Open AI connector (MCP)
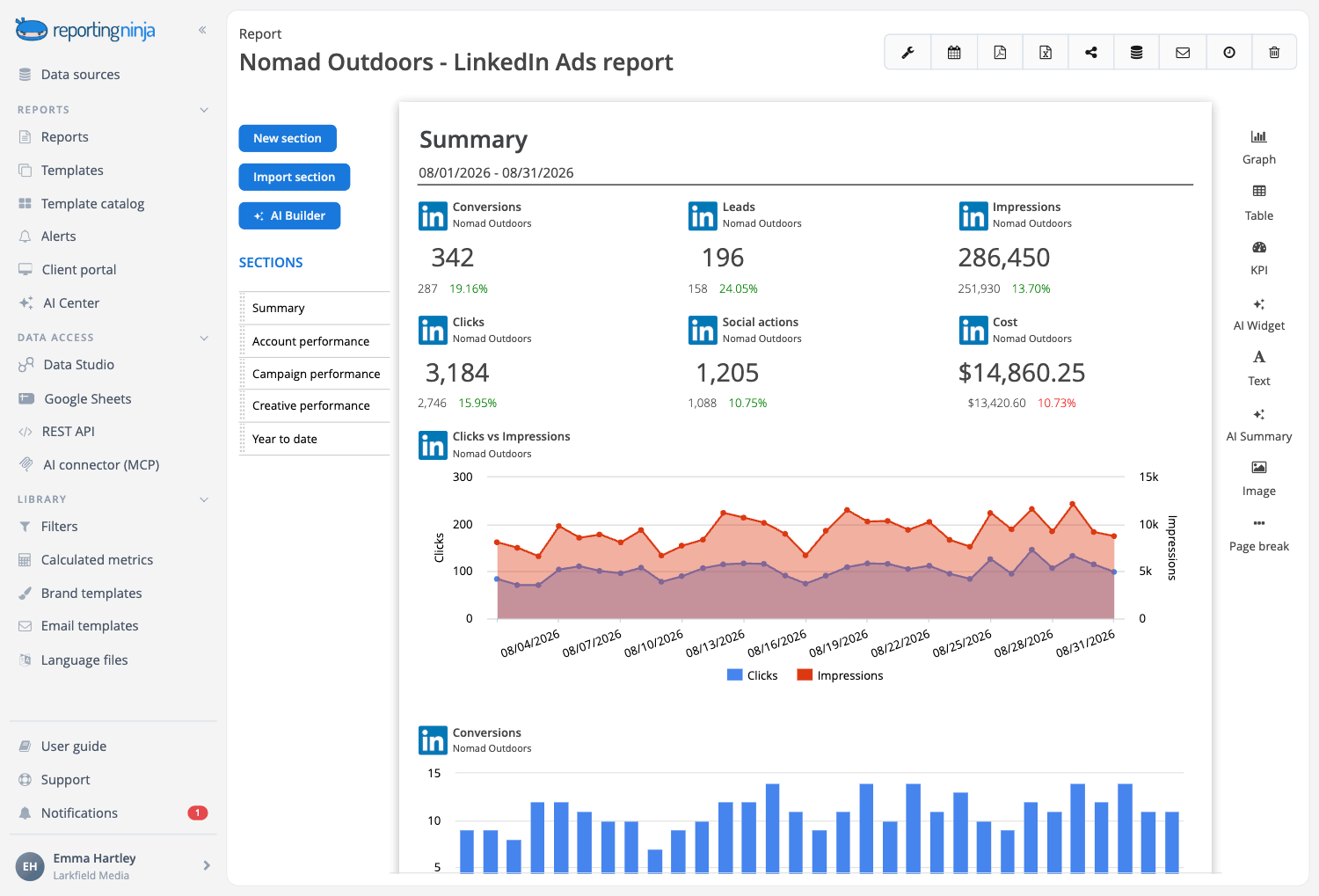Screen dimensions: 1319x896 pos(101,465)
